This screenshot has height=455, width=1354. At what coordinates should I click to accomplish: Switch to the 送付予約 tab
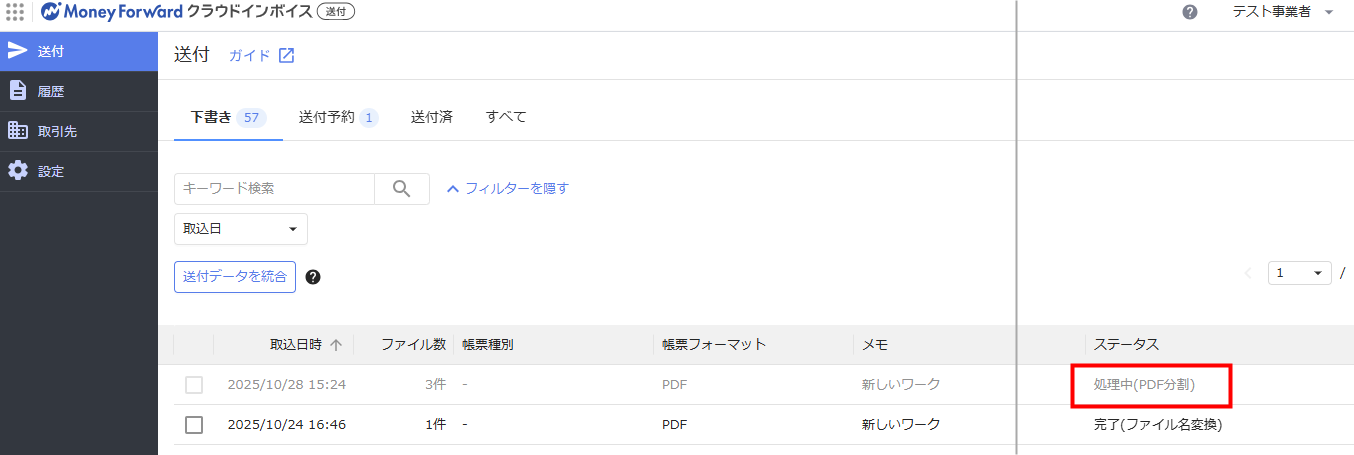(337, 117)
